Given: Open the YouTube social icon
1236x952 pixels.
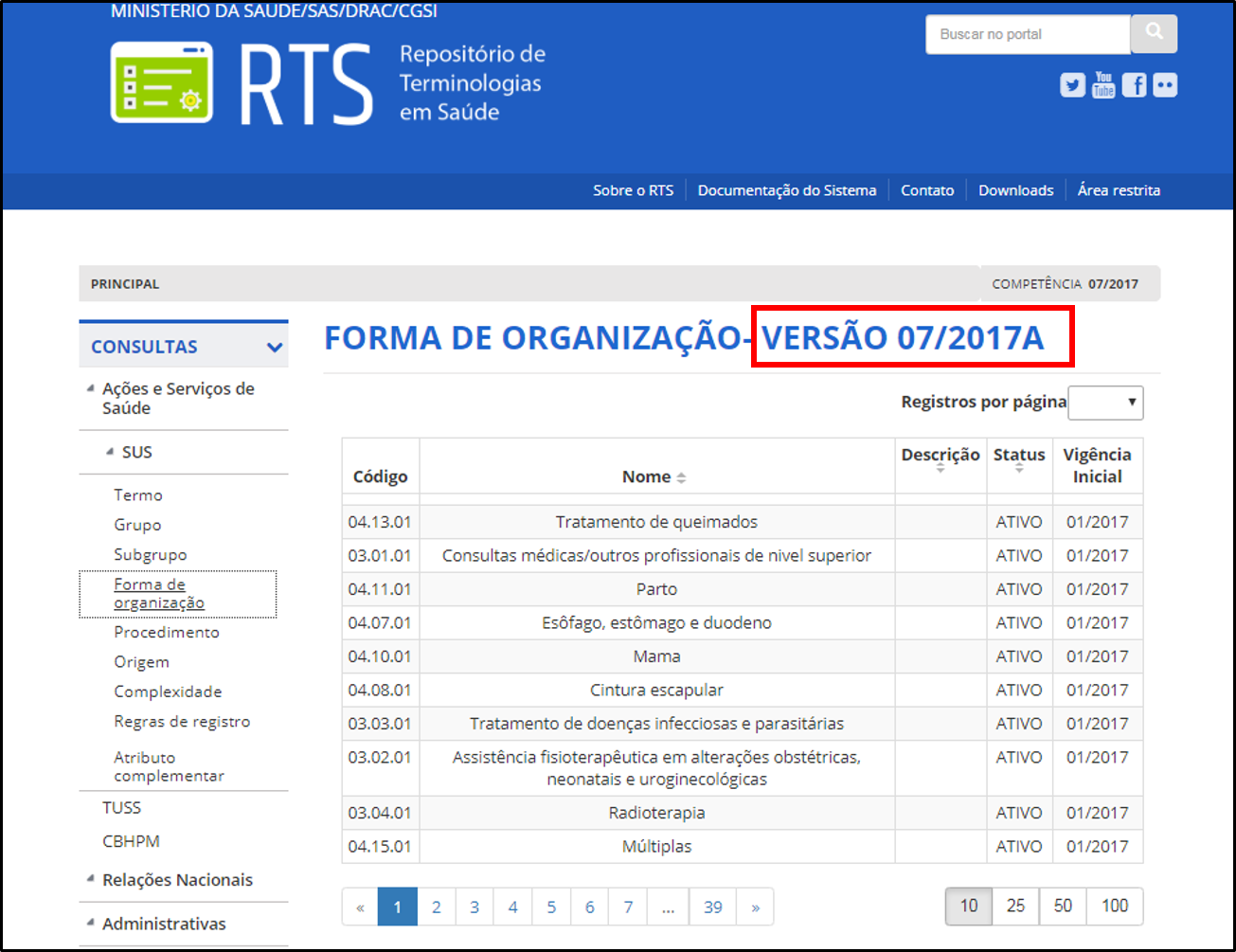Looking at the screenshot, I should 1103,85.
